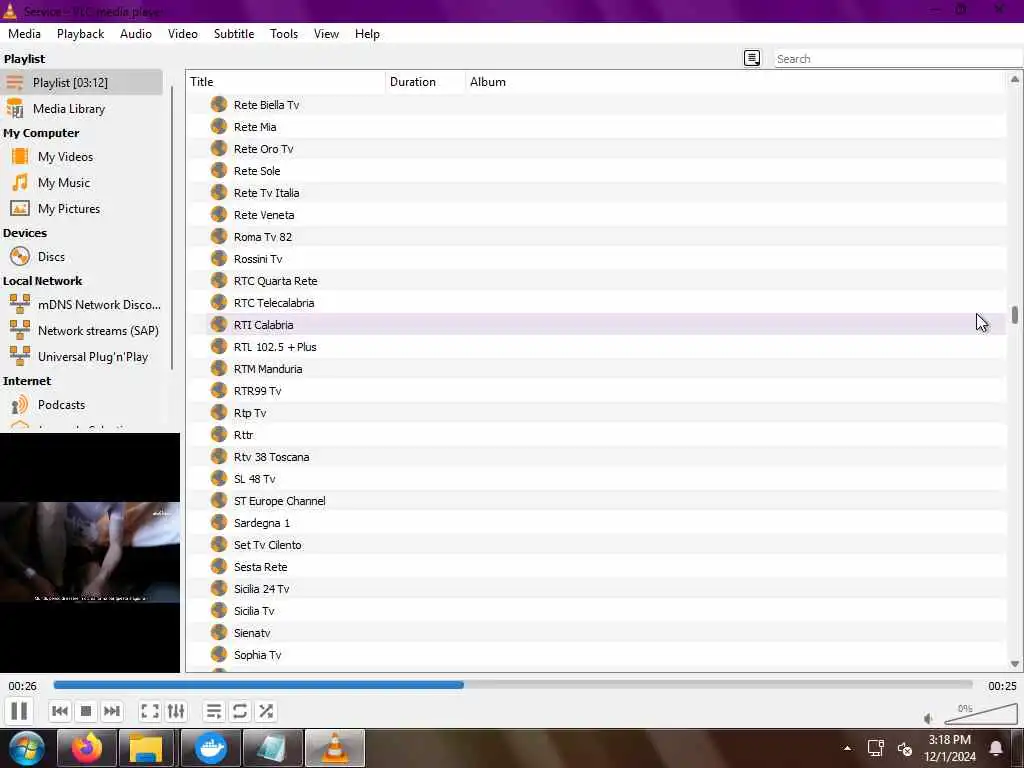Select the RTI Calabria channel
The height and width of the screenshot is (768, 1024).
click(x=606, y=325)
